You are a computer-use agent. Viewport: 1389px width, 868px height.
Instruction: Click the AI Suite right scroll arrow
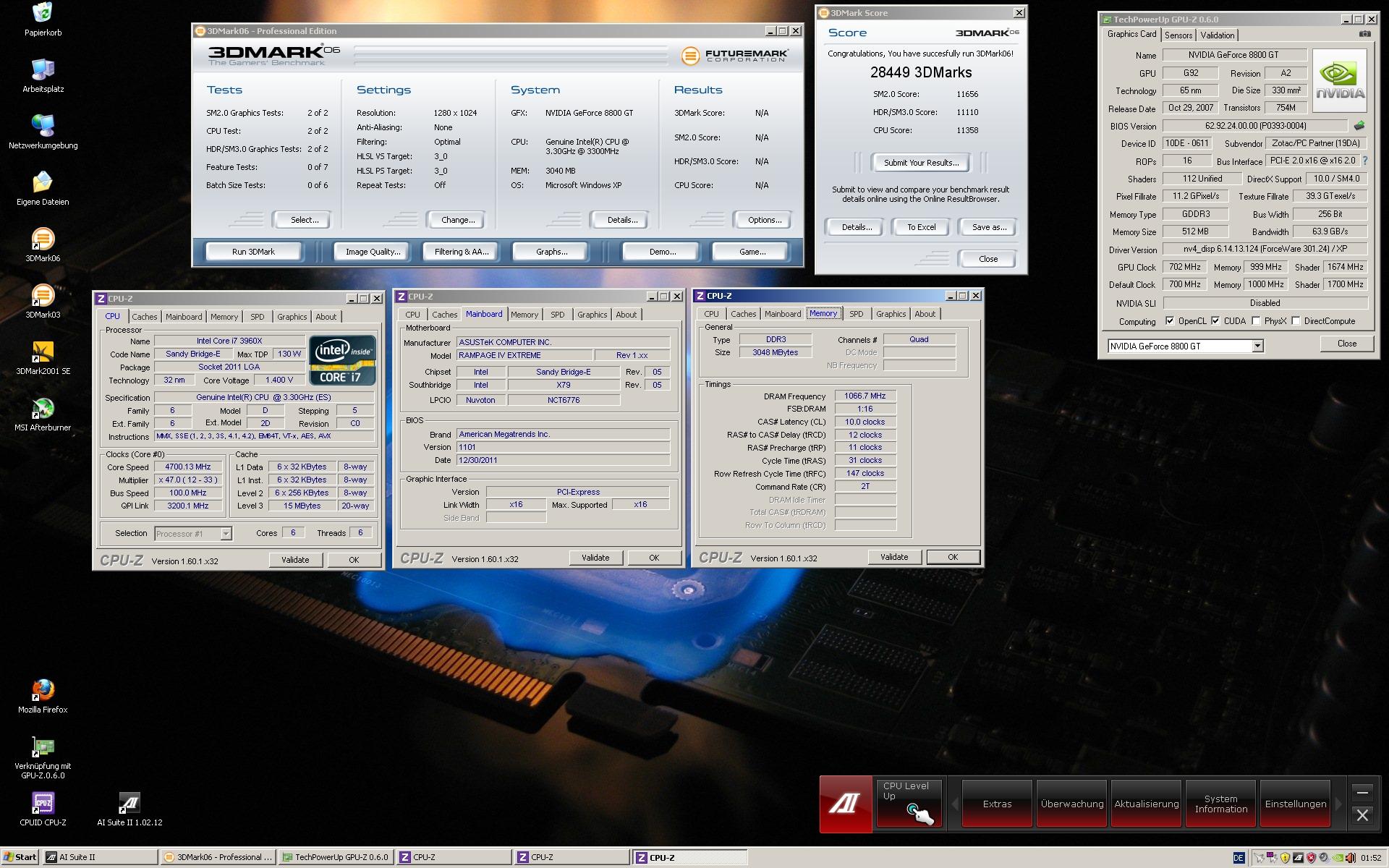[1339, 804]
